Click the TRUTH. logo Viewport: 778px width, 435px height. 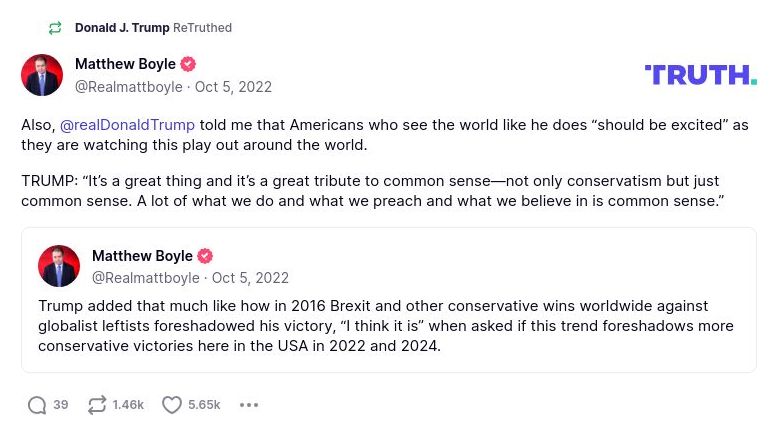click(x=700, y=75)
